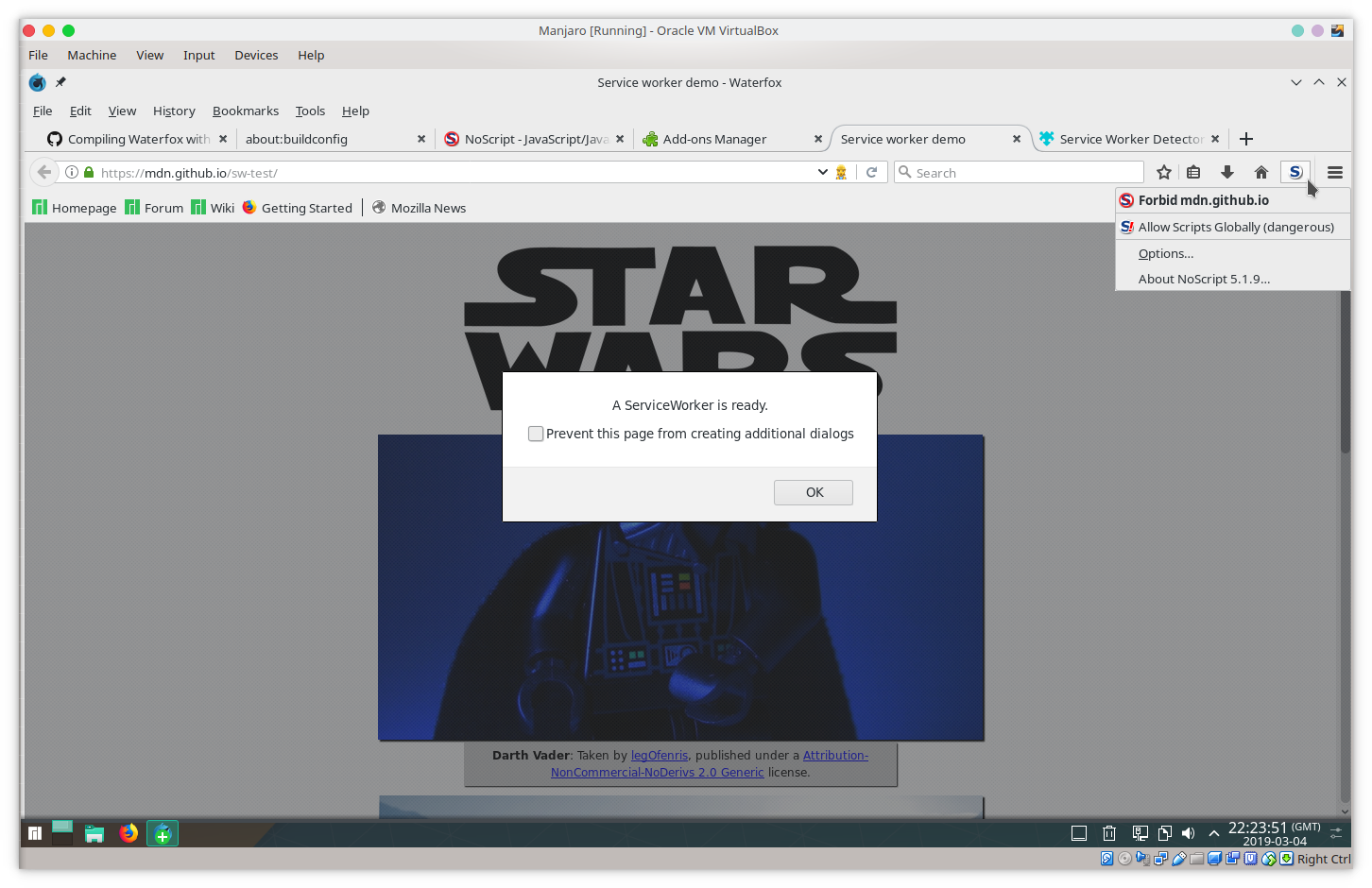Open Homepage bookmark
1372x888 pixels.
(x=75, y=208)
